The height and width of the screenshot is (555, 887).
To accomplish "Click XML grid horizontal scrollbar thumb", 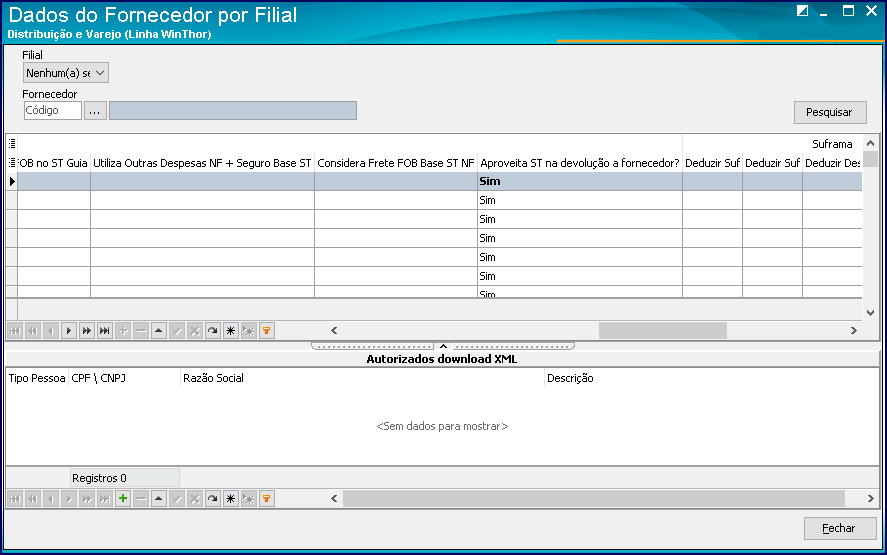I will [594, 498].
